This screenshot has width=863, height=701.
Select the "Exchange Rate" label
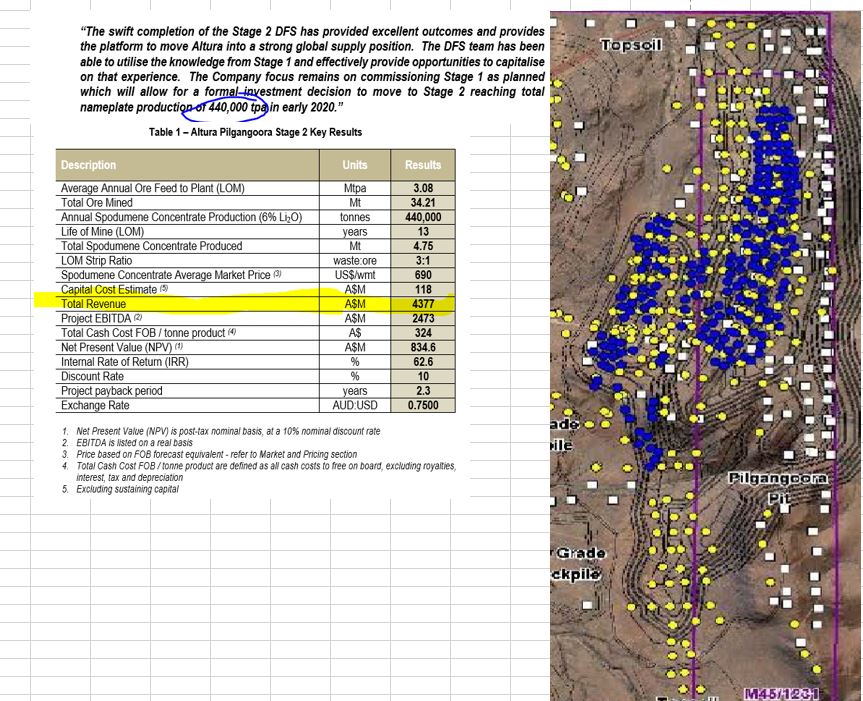(95, 405)
